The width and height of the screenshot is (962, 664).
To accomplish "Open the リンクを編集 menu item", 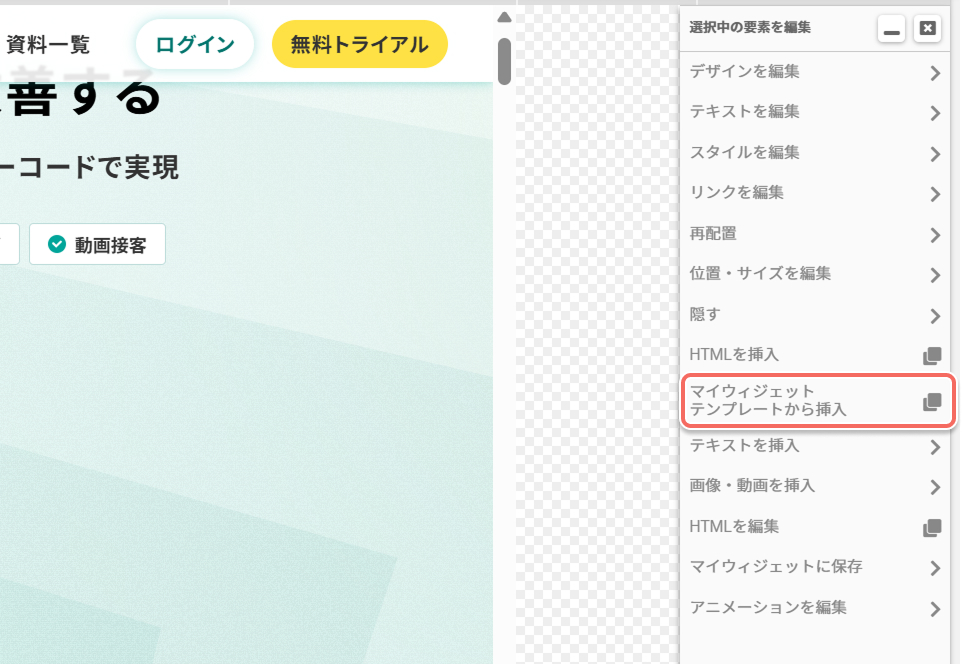I will [x=815, y=193].
